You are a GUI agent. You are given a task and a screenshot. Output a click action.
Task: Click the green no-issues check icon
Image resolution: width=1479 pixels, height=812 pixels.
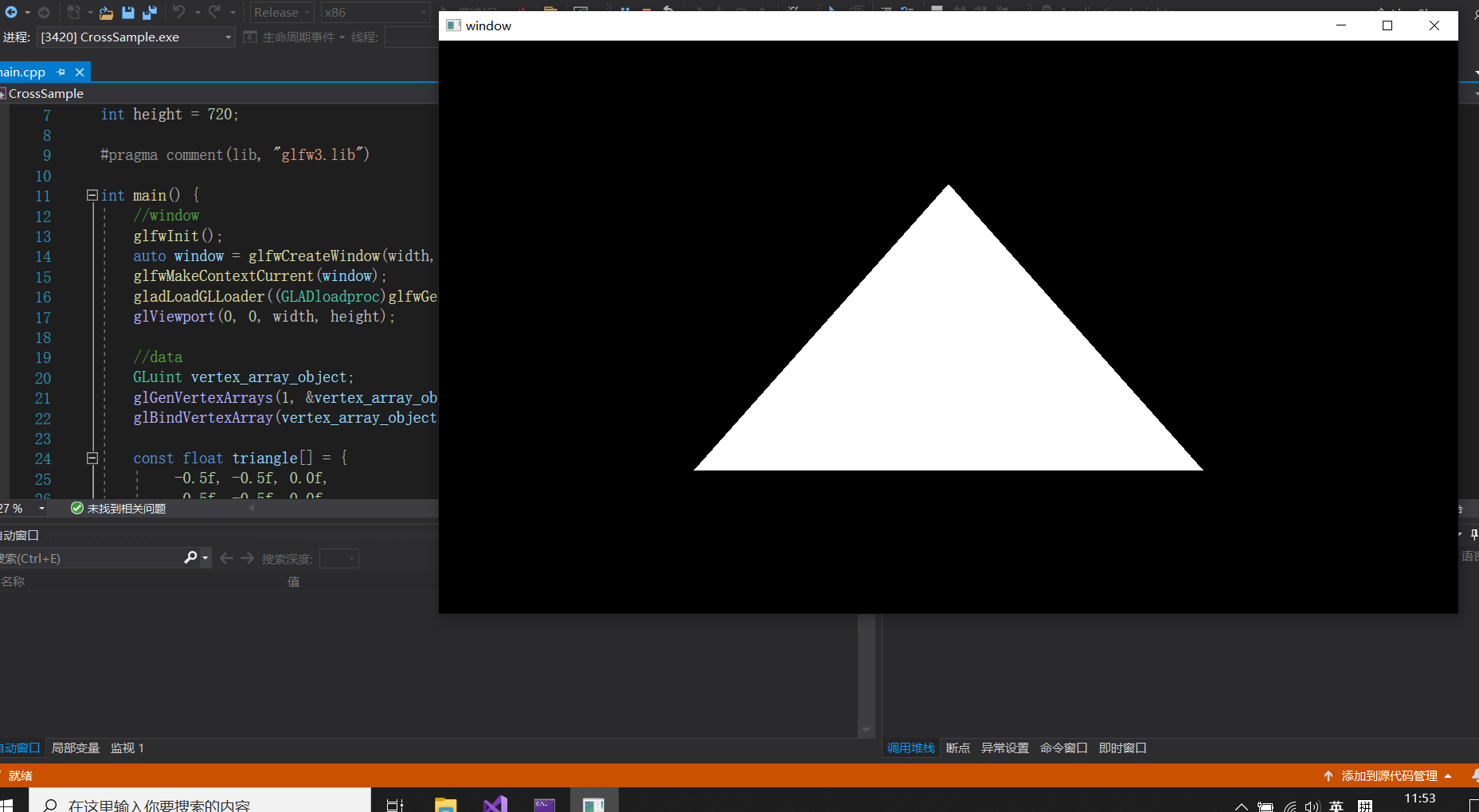point(77,508)
